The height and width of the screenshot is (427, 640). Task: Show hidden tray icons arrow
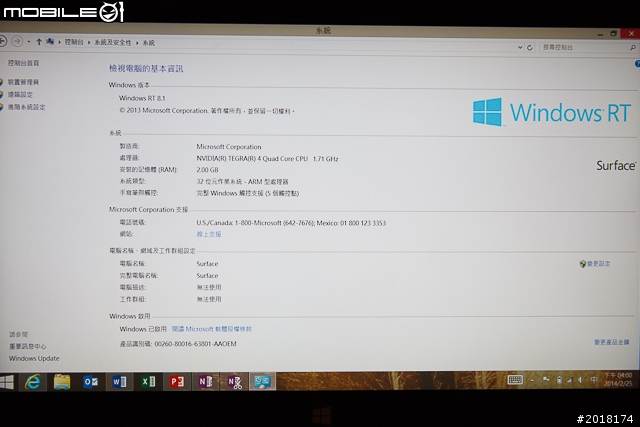(532, 380)
